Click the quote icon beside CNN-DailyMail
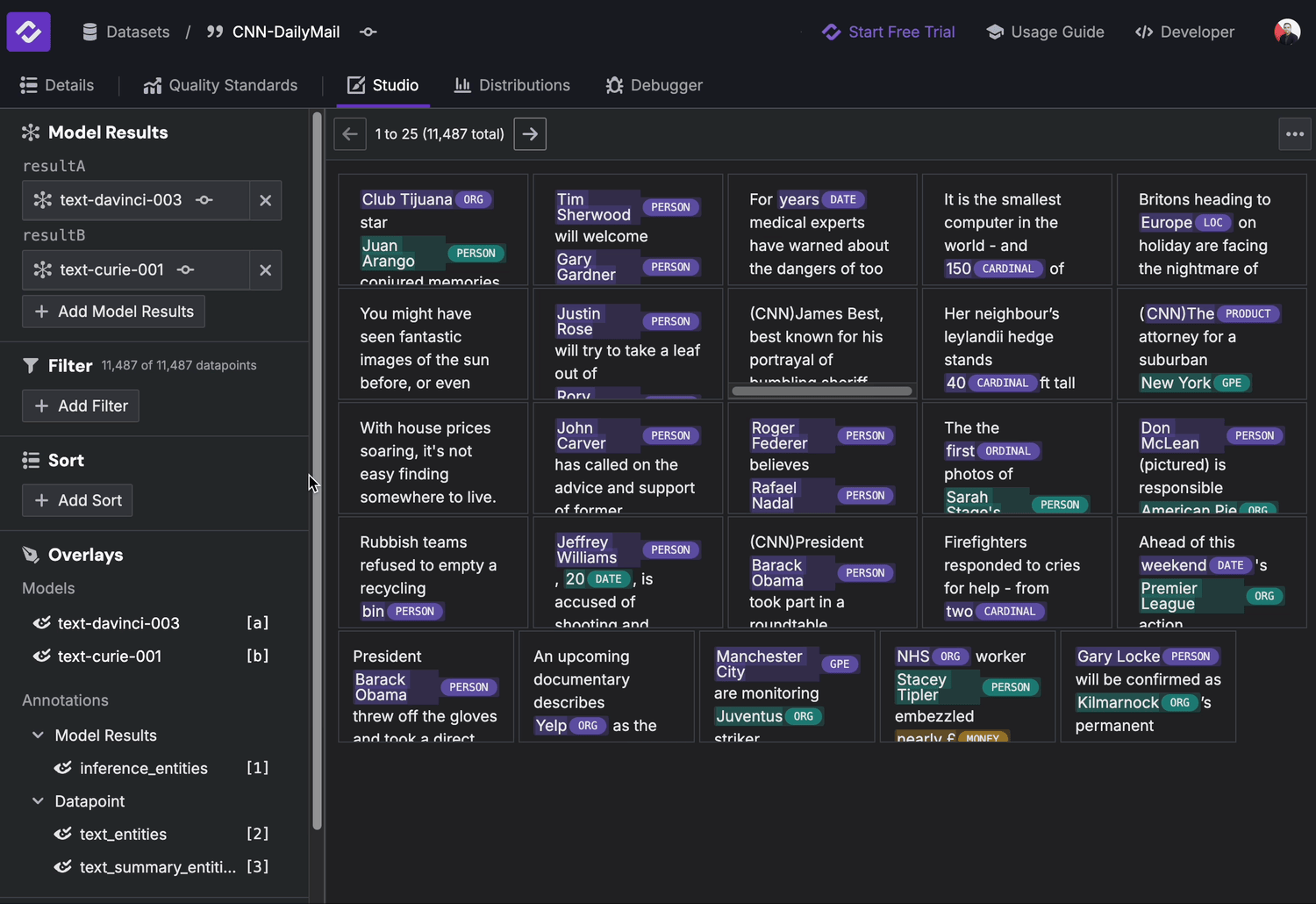This screenshot has height=904, width=1316. (x=213, y=32)
